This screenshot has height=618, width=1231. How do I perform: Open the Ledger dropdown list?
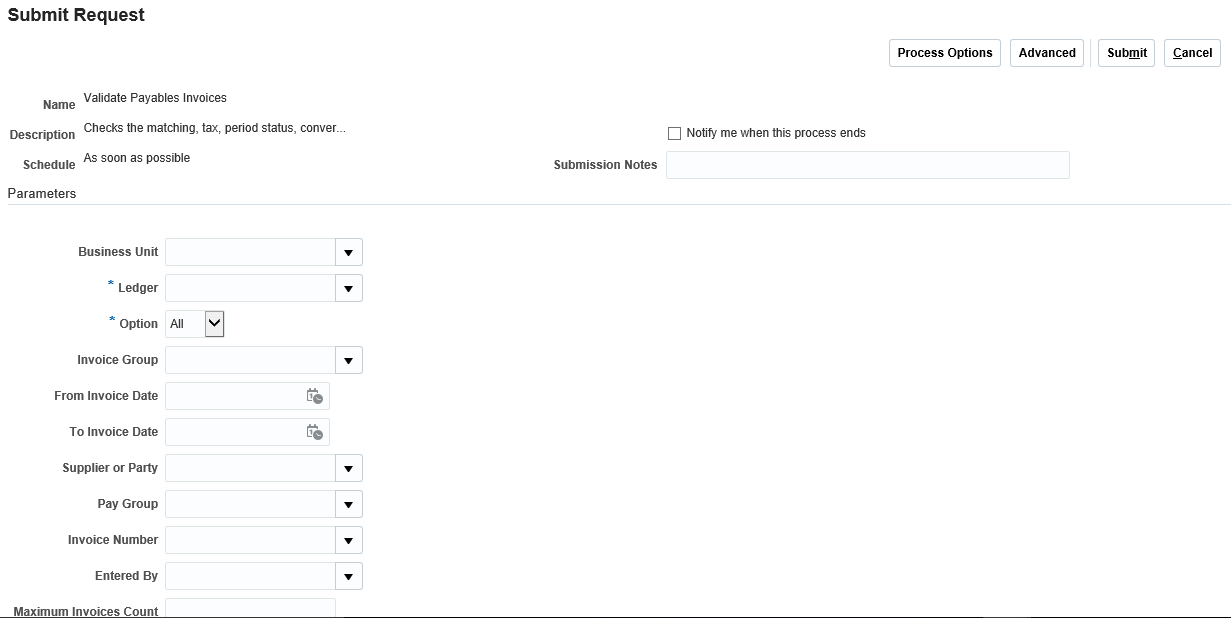[348, 287]
